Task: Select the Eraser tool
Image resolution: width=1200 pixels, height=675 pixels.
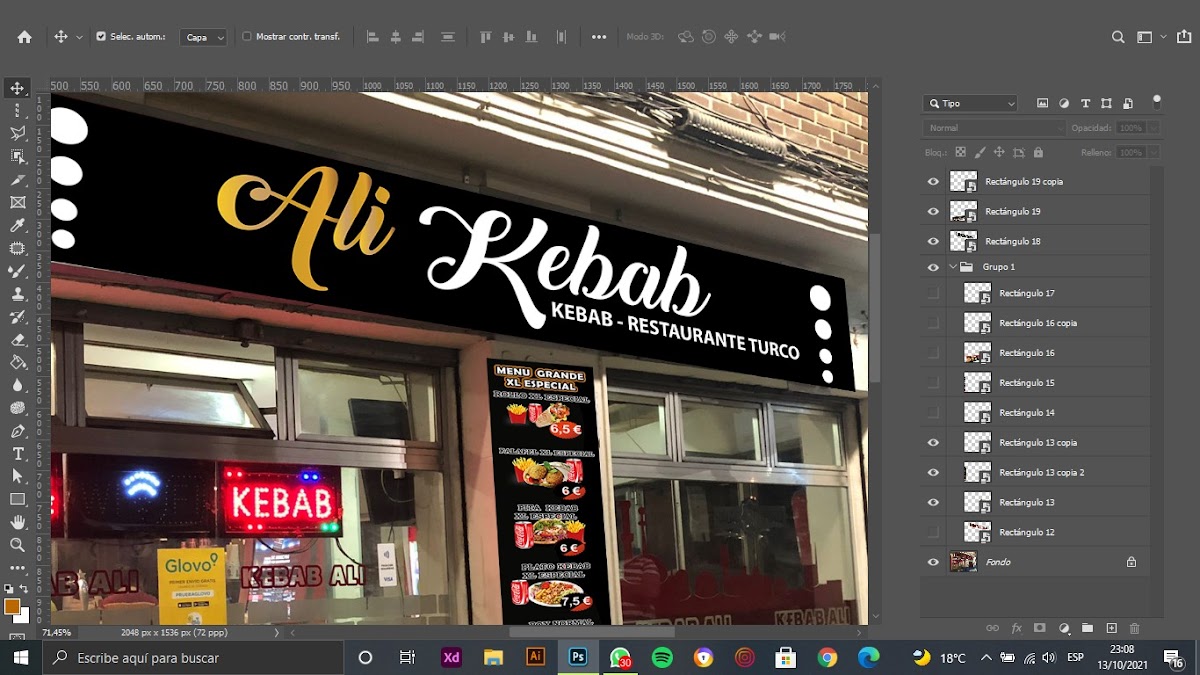Action: point(17,340)
